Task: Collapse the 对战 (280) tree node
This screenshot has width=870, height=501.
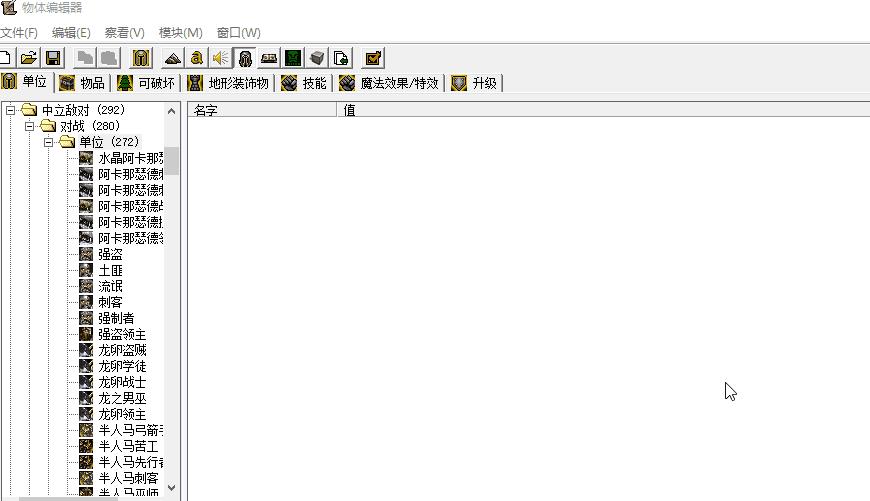Action: (29, 126)
